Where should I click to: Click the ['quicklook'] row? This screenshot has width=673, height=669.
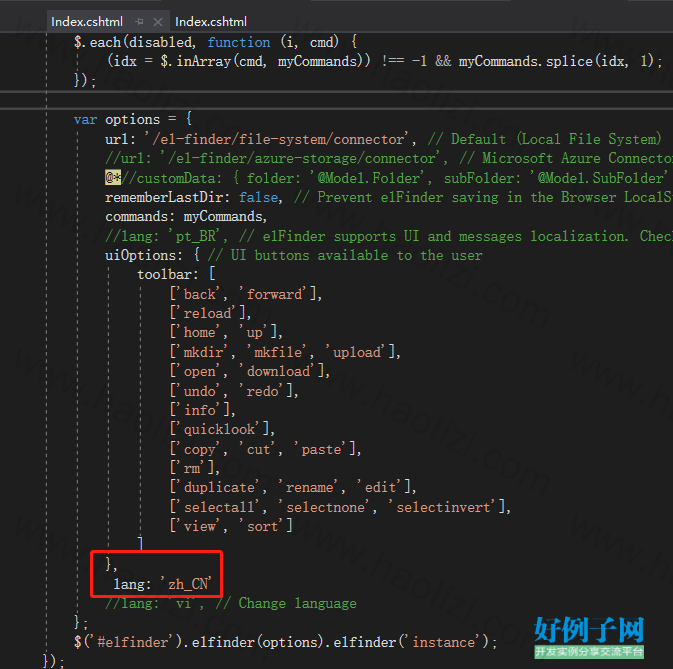pyautogui.click(x=222, y=429)
